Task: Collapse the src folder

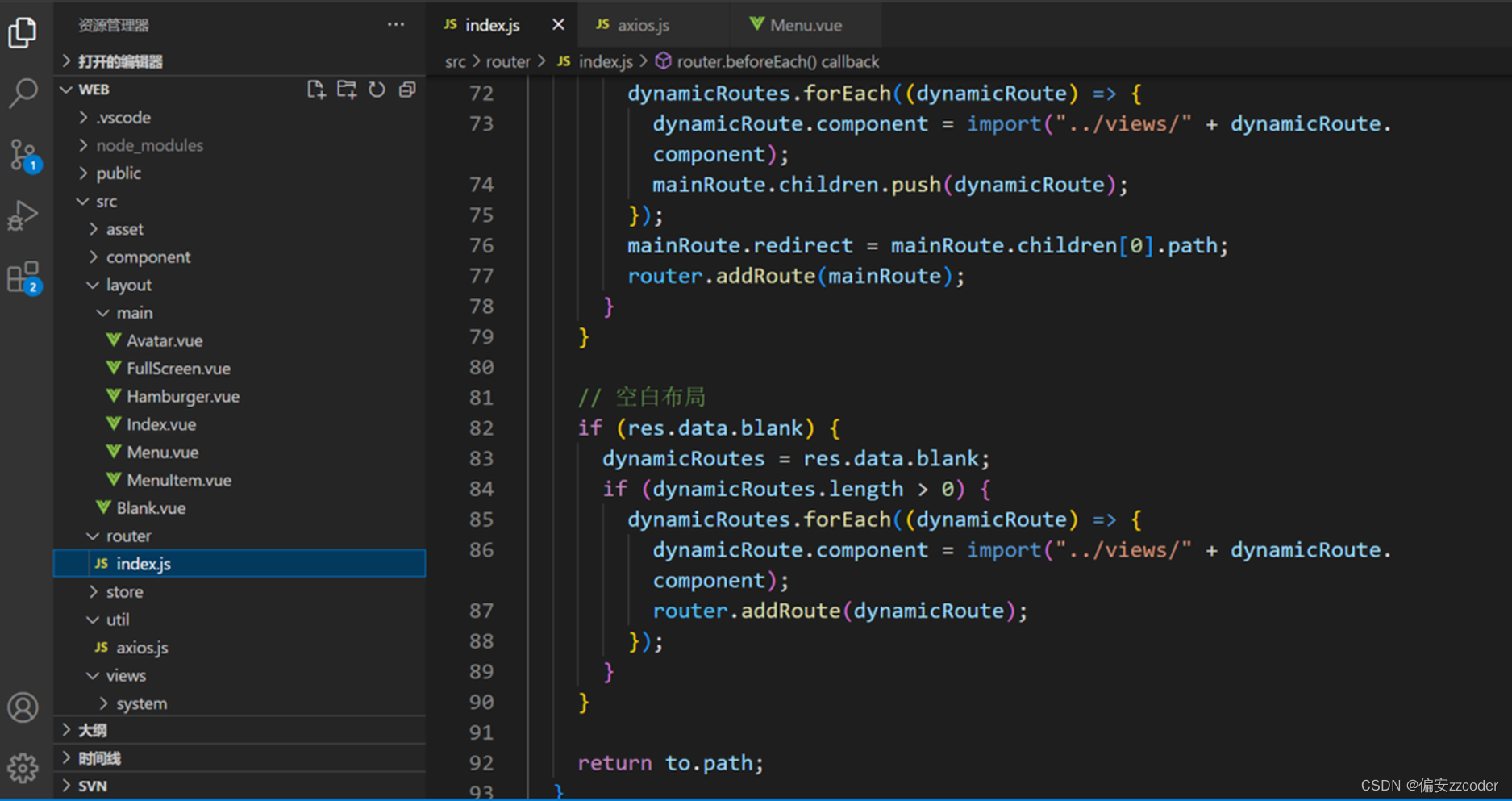Action: (240, 202)
